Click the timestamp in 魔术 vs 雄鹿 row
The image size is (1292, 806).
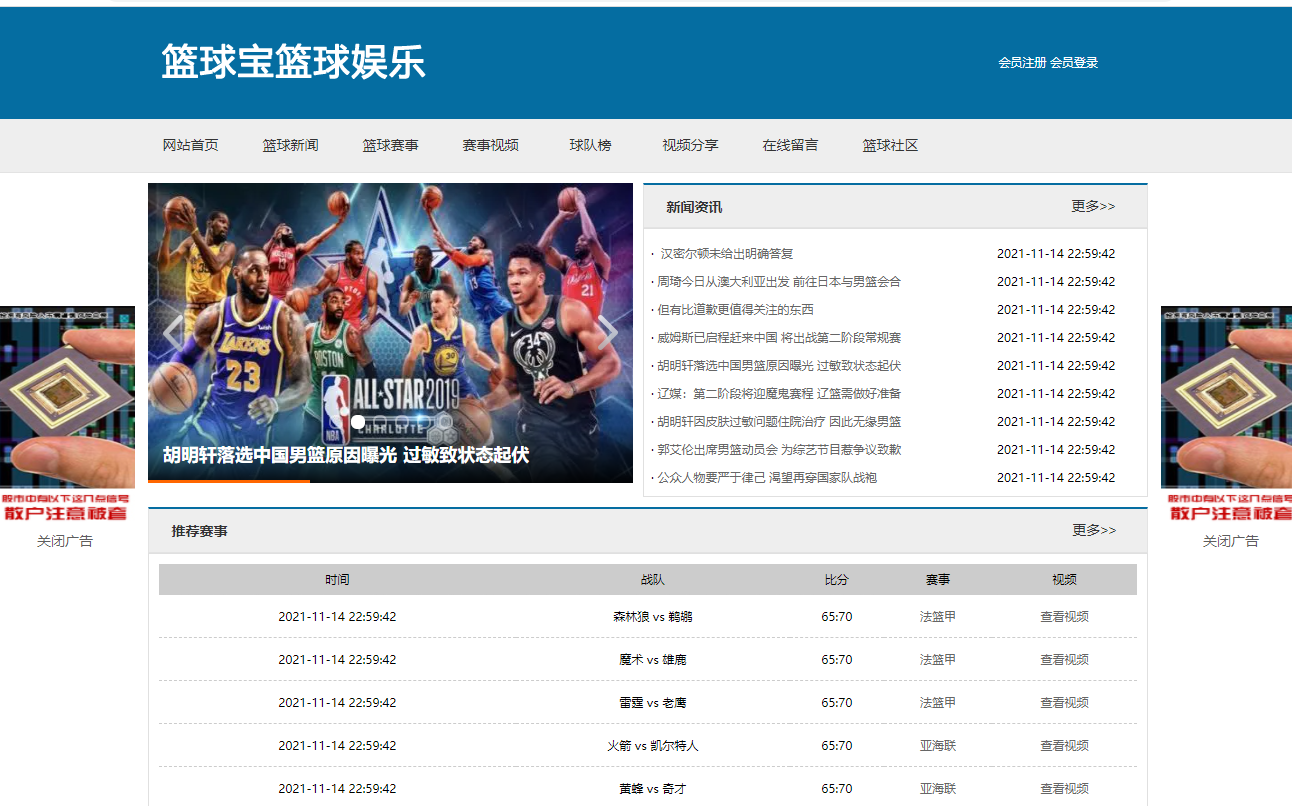337,660
